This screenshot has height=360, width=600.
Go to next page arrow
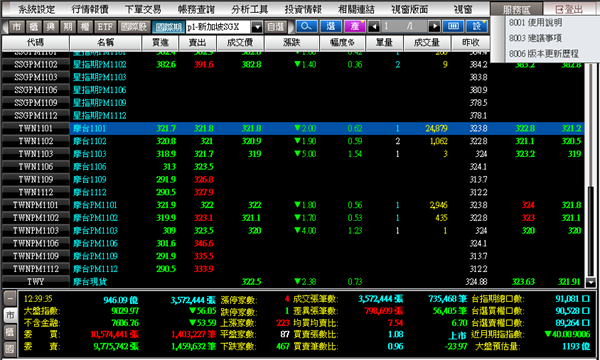pyautogui.click(x=434, y=27)
